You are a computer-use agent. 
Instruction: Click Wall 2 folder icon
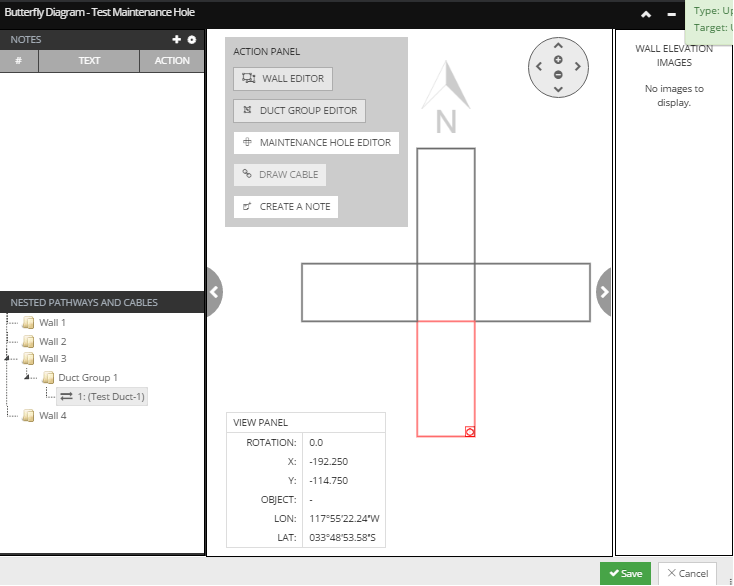(x=29, y=342)
